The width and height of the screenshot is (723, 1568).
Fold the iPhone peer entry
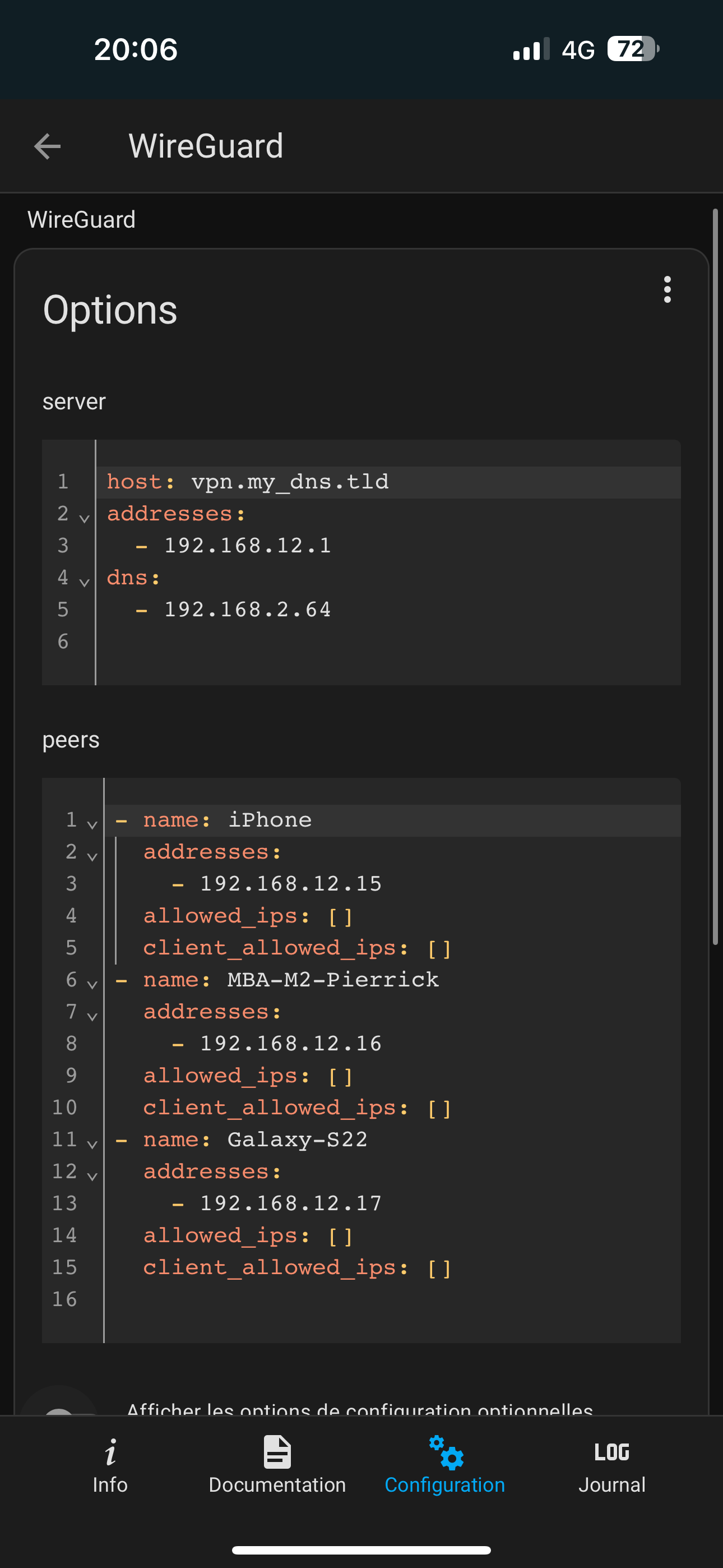(x=92, y=825)
